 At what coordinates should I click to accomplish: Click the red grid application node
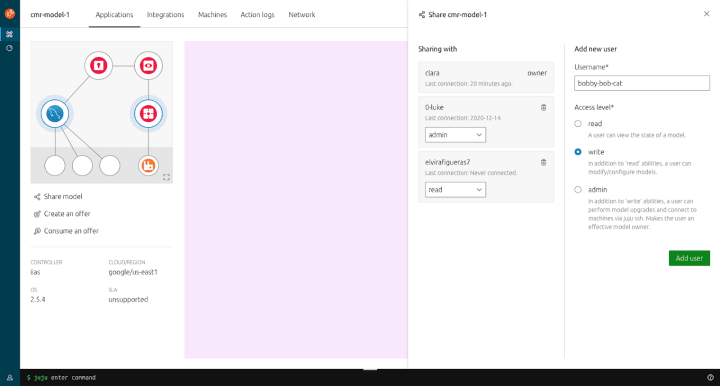(x=148, y=113)
